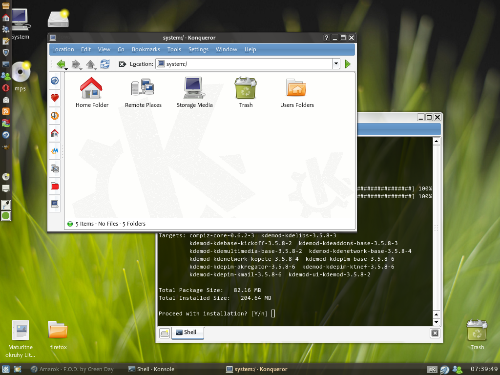Click the shield icon in the left dock
Viewport: 500px width, 375px height.
point(6,52)
